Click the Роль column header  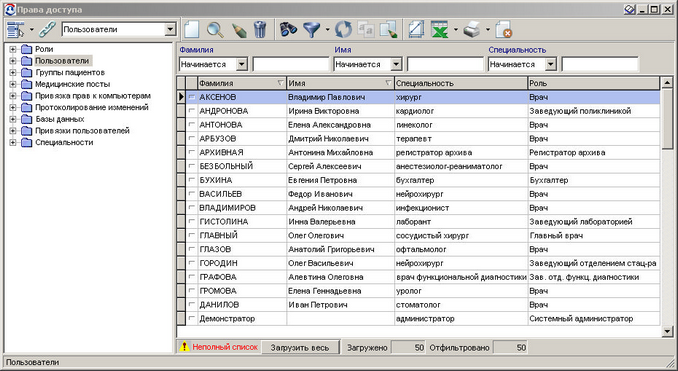click(594, 83)
